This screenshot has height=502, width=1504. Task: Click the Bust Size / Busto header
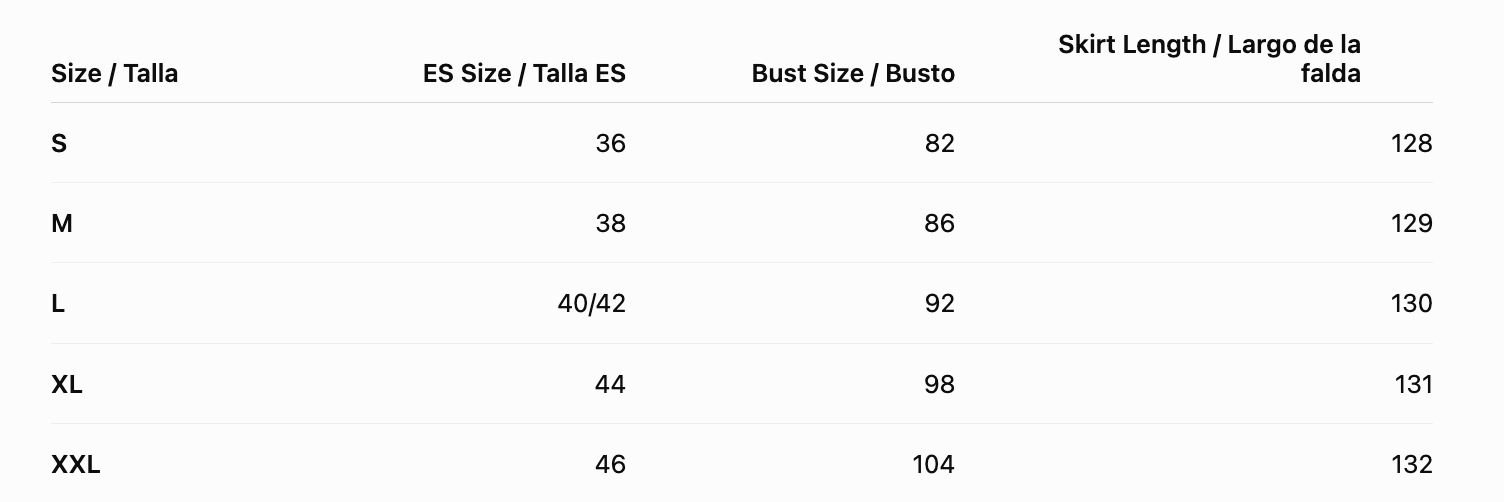pos(853,73)
